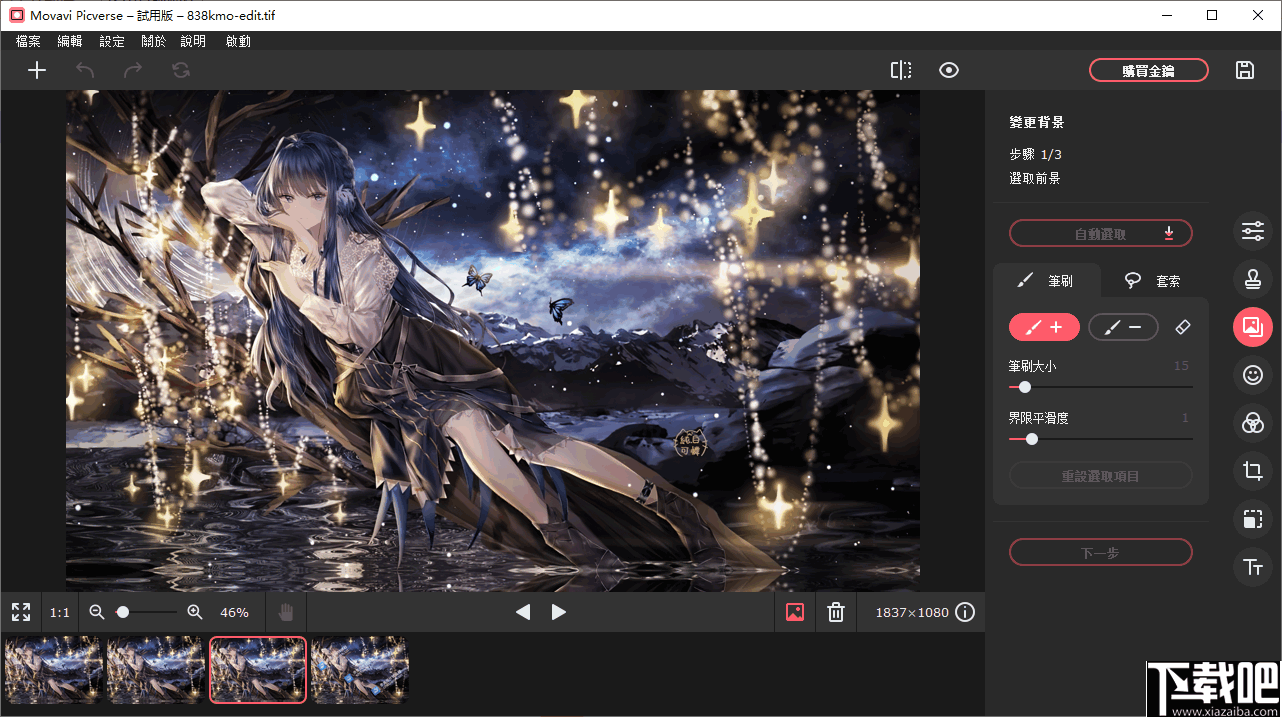Redo the last undone action
The height and width of the screenshot is (717, 1282).
133,70
